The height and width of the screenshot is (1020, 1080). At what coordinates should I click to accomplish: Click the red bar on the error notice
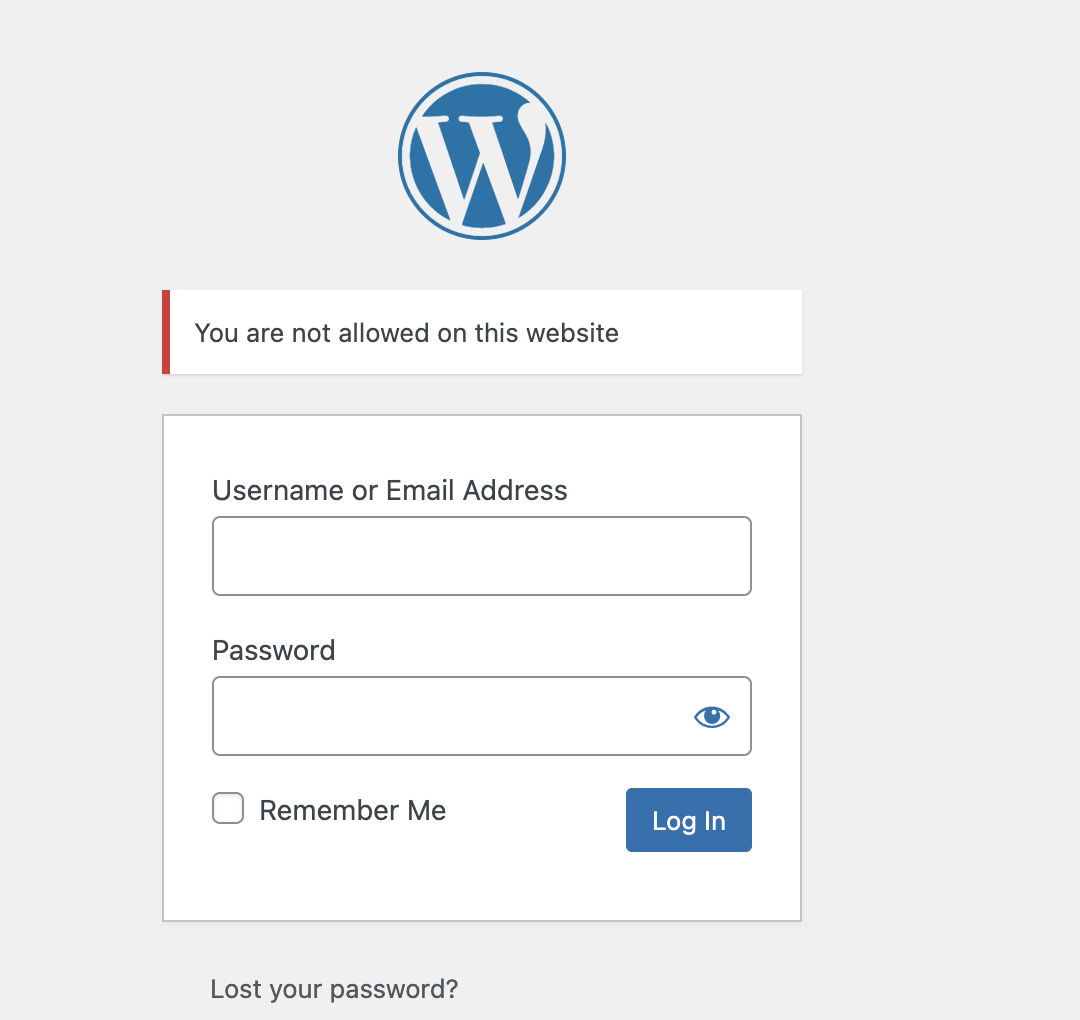(x=166, y=332)
